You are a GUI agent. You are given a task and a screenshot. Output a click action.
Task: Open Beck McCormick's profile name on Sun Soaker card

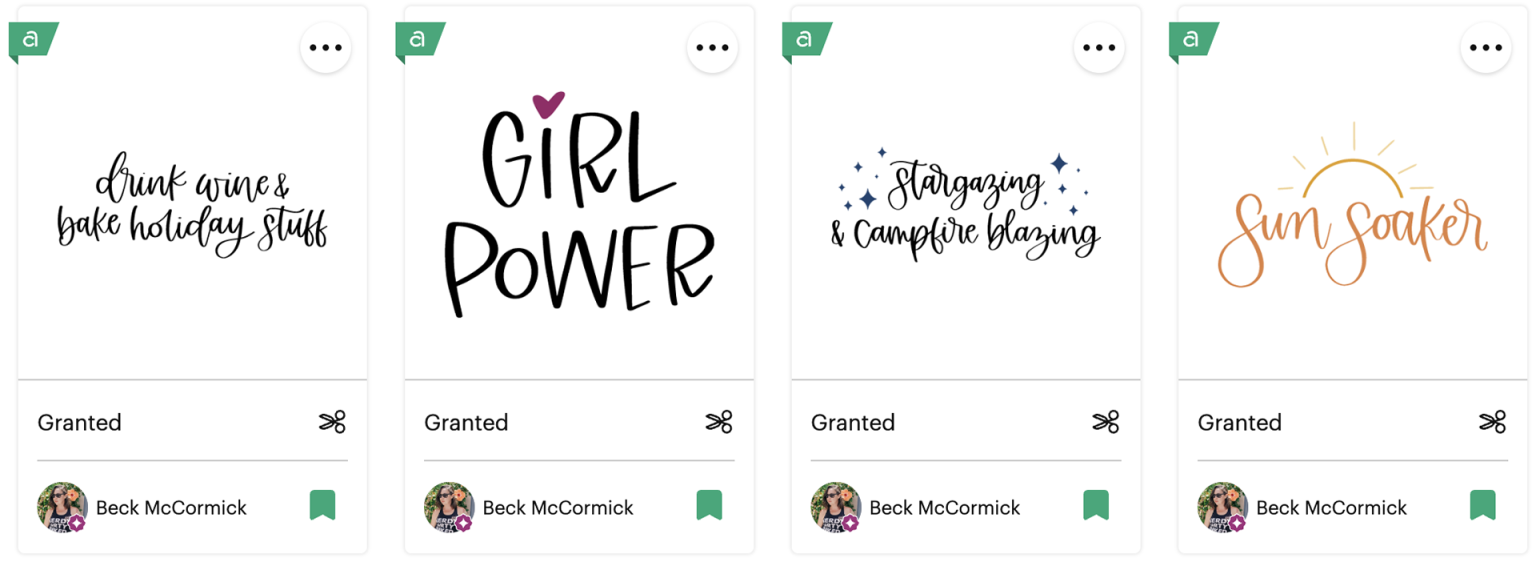click(1331, 508)
